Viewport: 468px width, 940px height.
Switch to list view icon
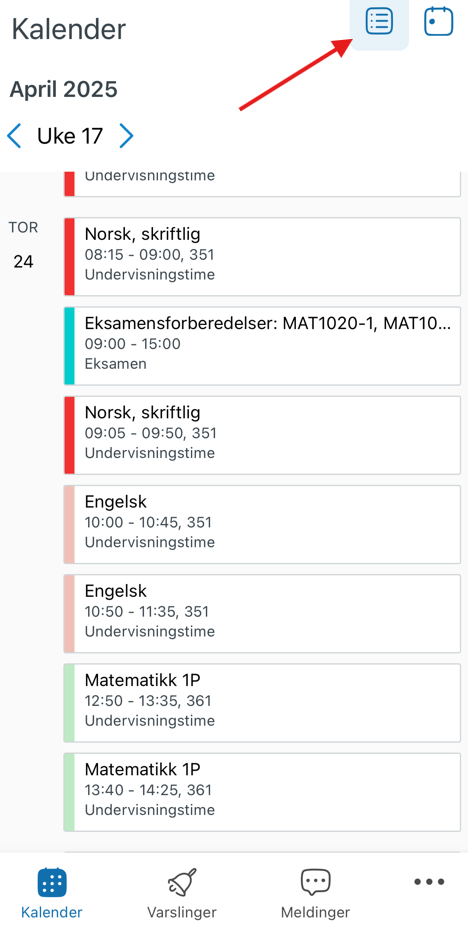(x=379, y=22)
